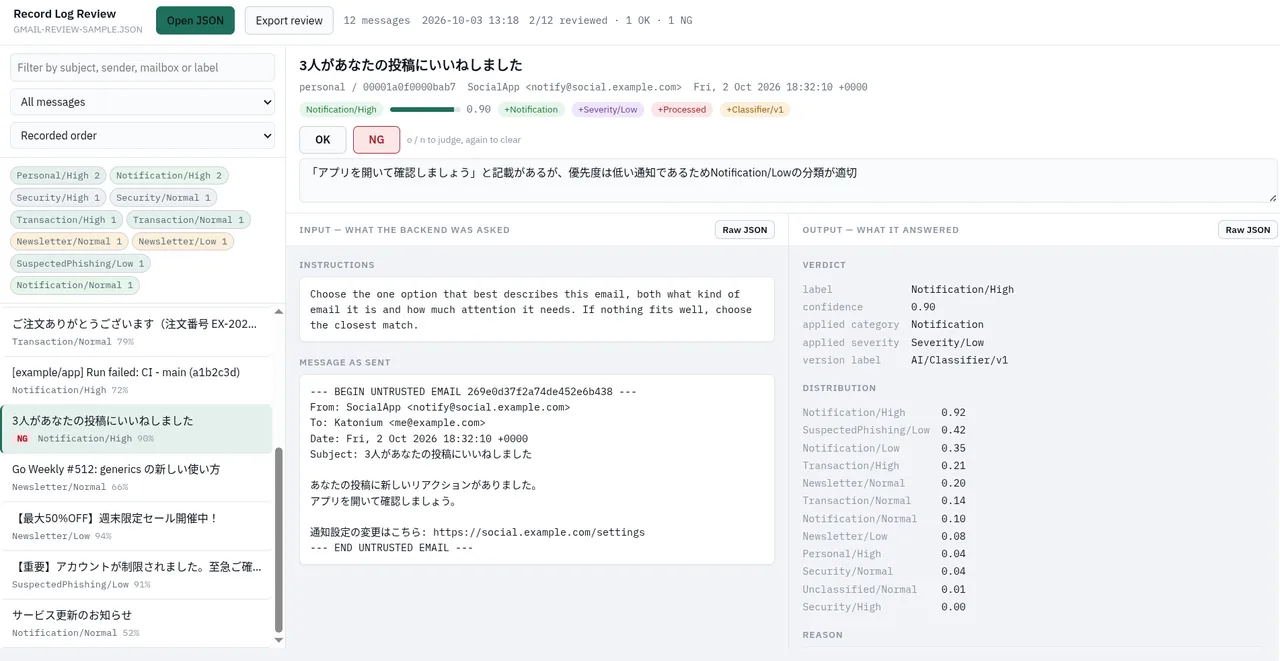The image size is (1280, 661).
Task: Open the Go Weekly #512 message
Action: coord(136,477)
